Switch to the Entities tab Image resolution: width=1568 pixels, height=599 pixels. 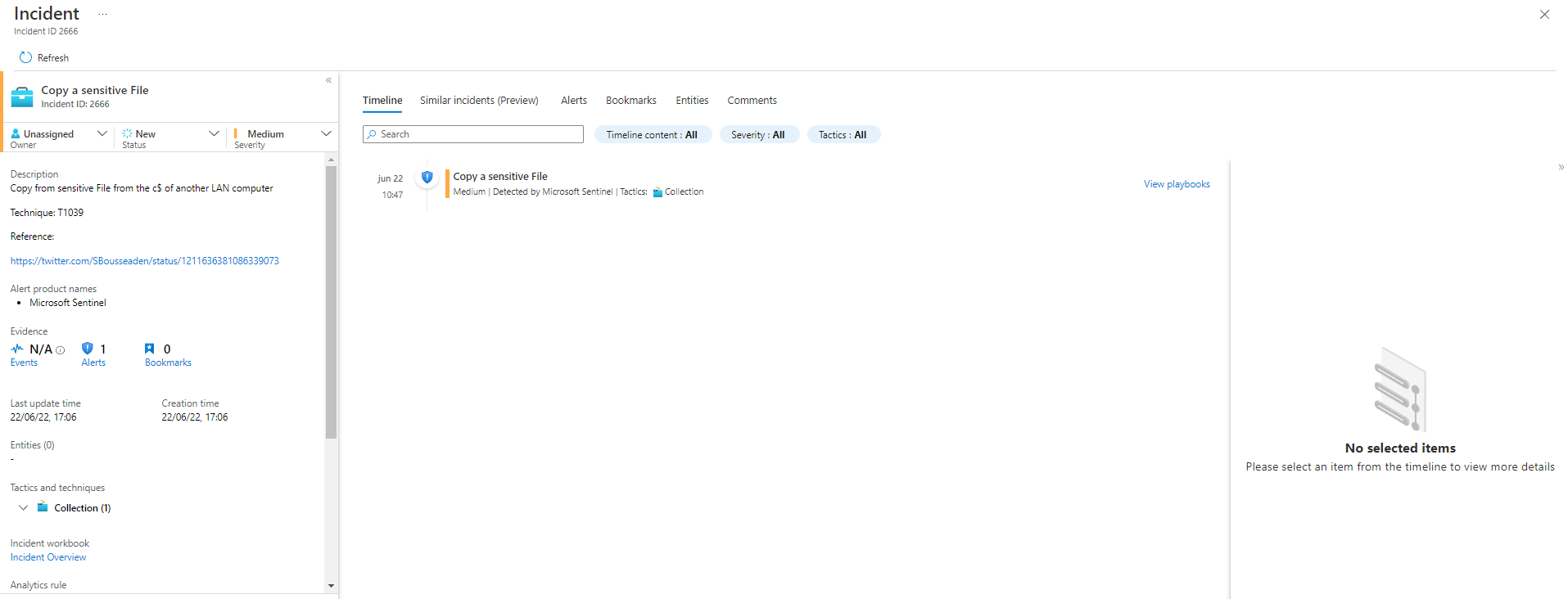pos(692,101)
